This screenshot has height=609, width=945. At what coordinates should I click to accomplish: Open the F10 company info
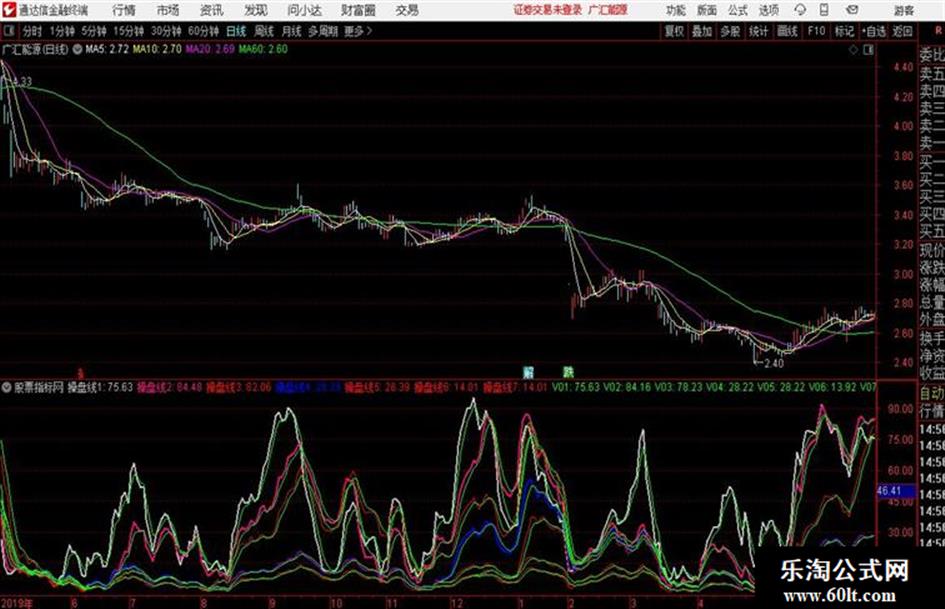pos(816,31)
